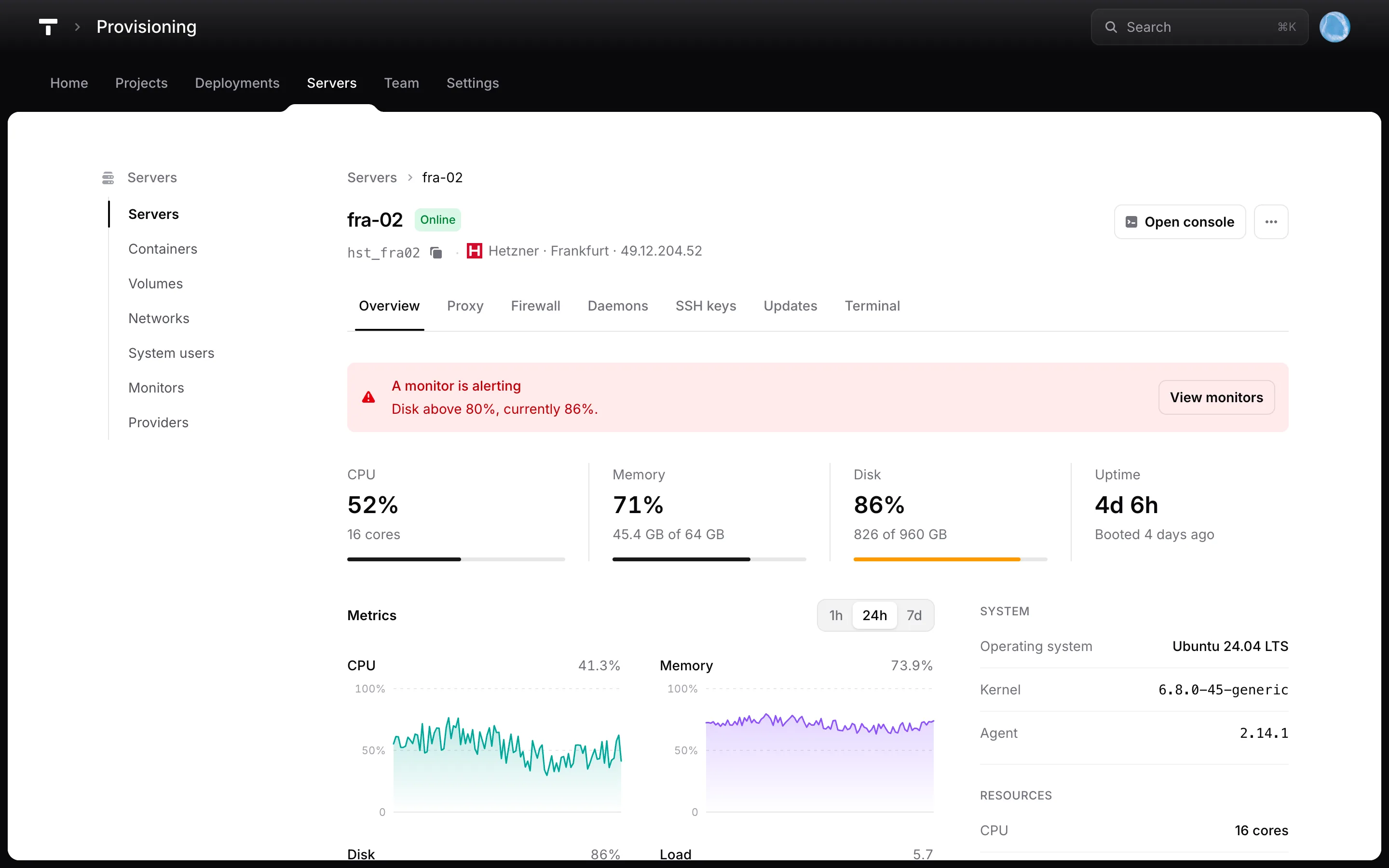Click the Servers breadcrumb link
The image size is (1389, 868).
click(x=372, y=178)
